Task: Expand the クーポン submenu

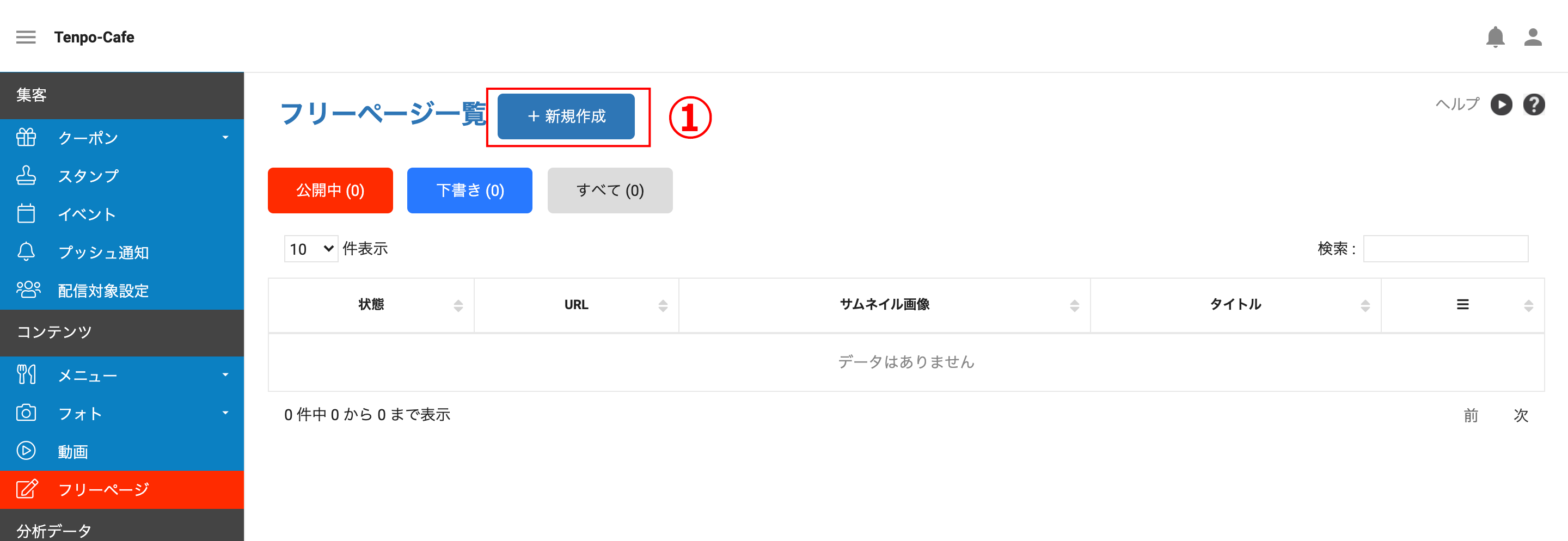Action: (122, 138)
